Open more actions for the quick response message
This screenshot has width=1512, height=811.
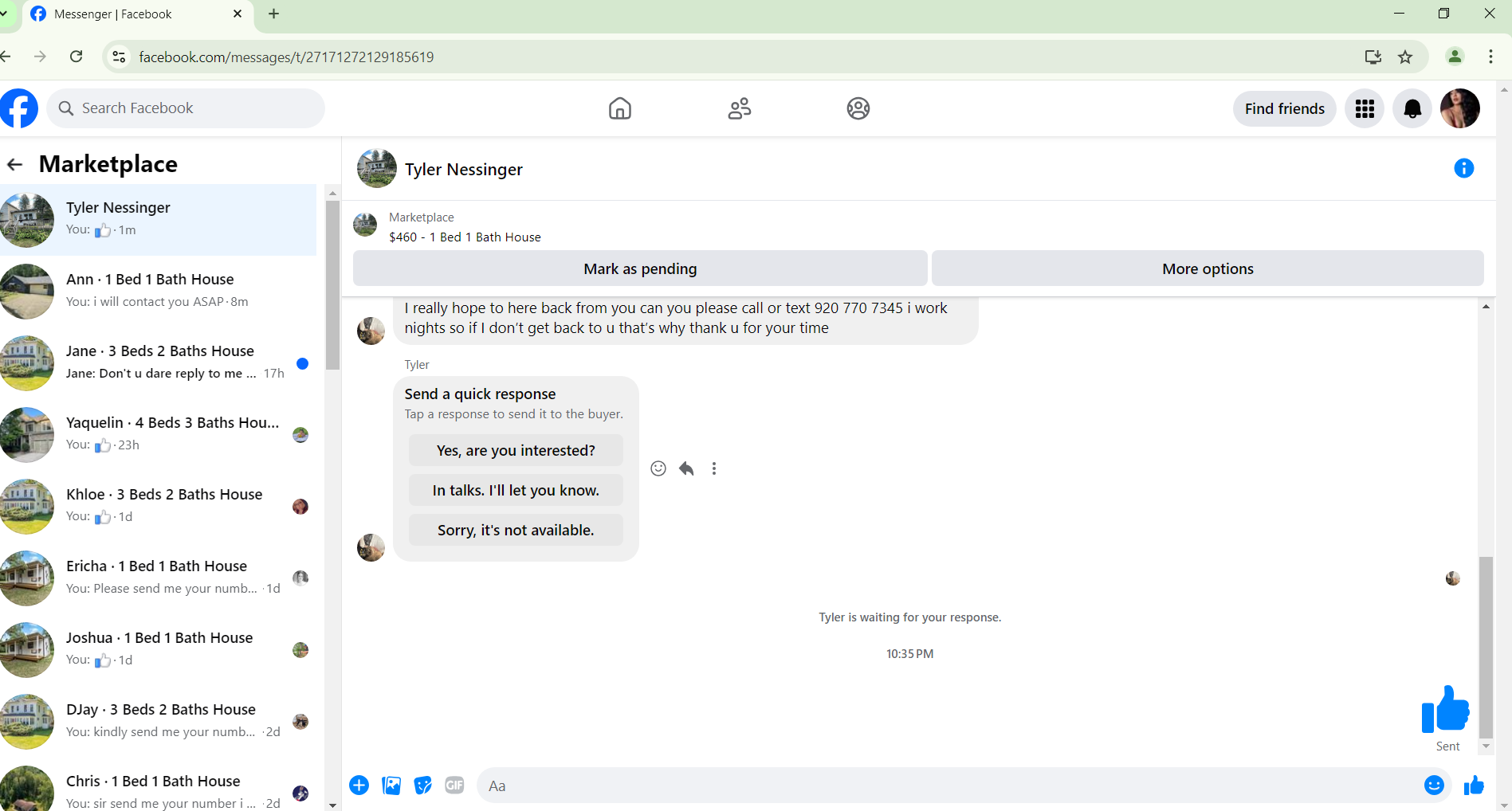tap(714, 468)
